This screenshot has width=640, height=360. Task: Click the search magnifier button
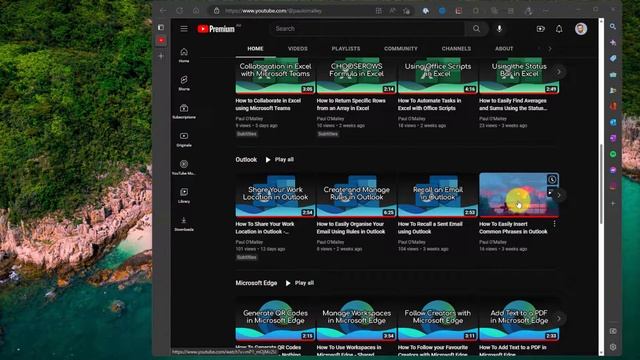coord(476,29)
